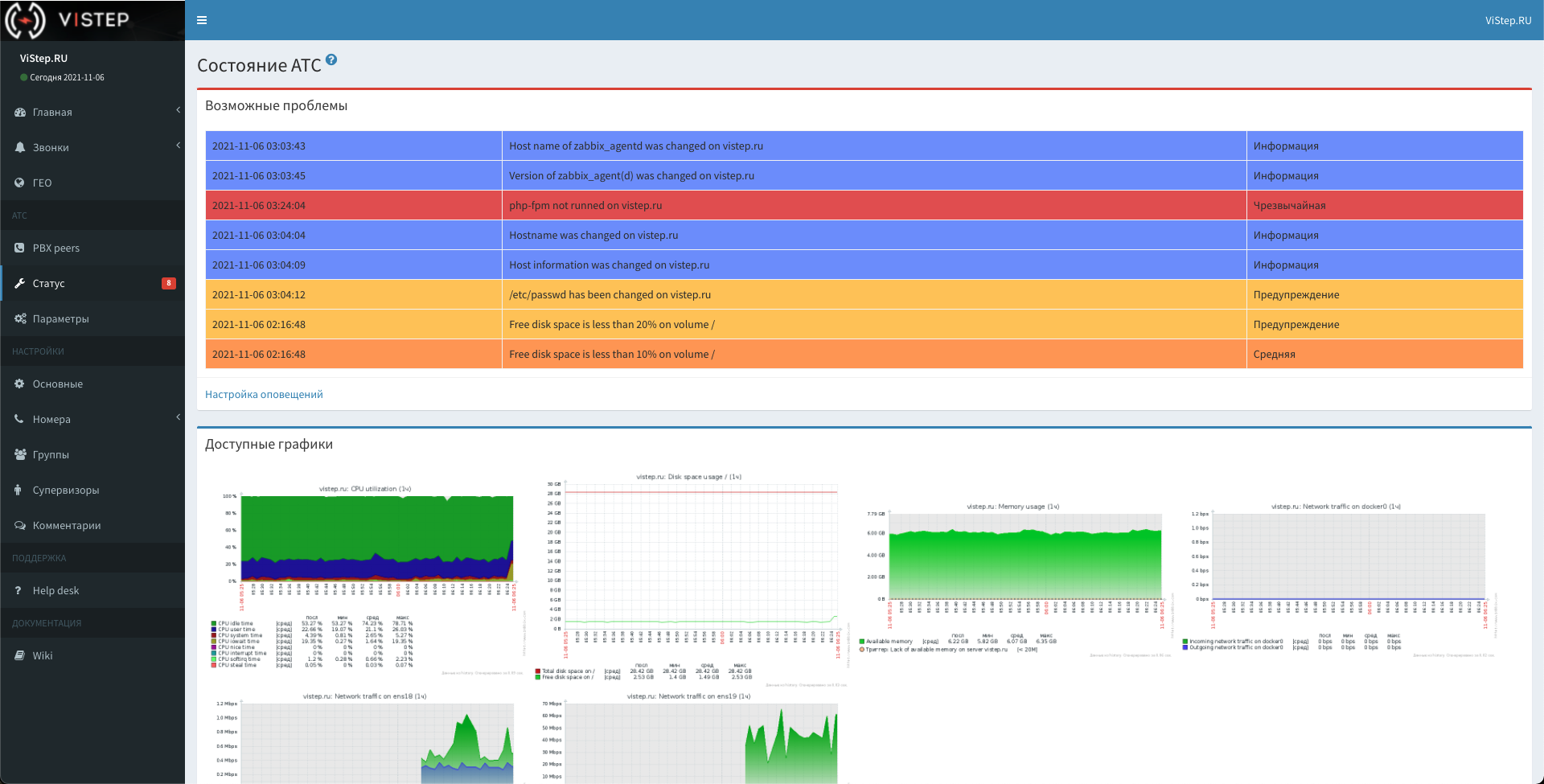Expand the Главная menu chevron
Viewport: 1544px width, 784px height.
178,110
